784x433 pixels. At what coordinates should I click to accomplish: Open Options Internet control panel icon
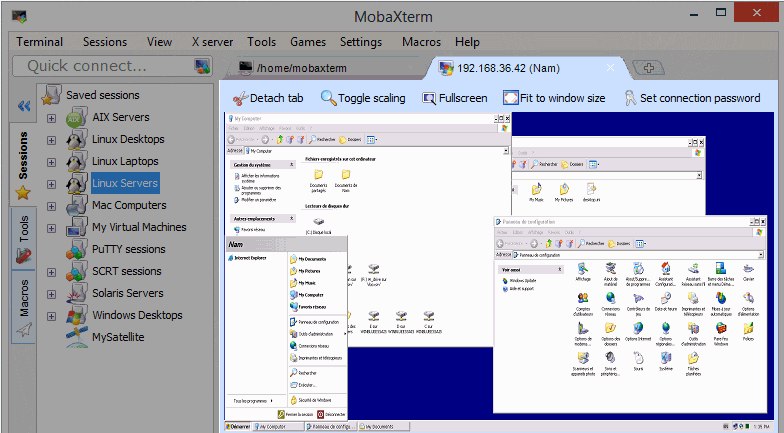[638, 332]
